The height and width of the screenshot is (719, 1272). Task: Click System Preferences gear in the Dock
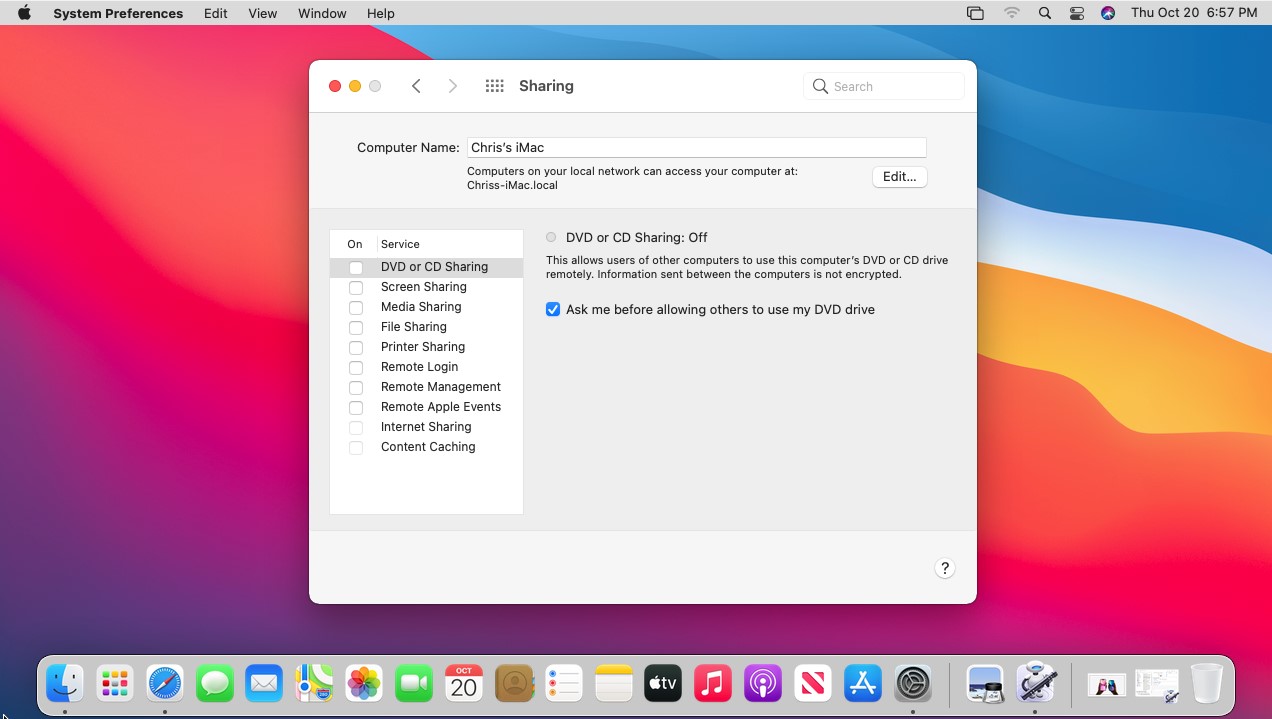click(x=913, y=684)
